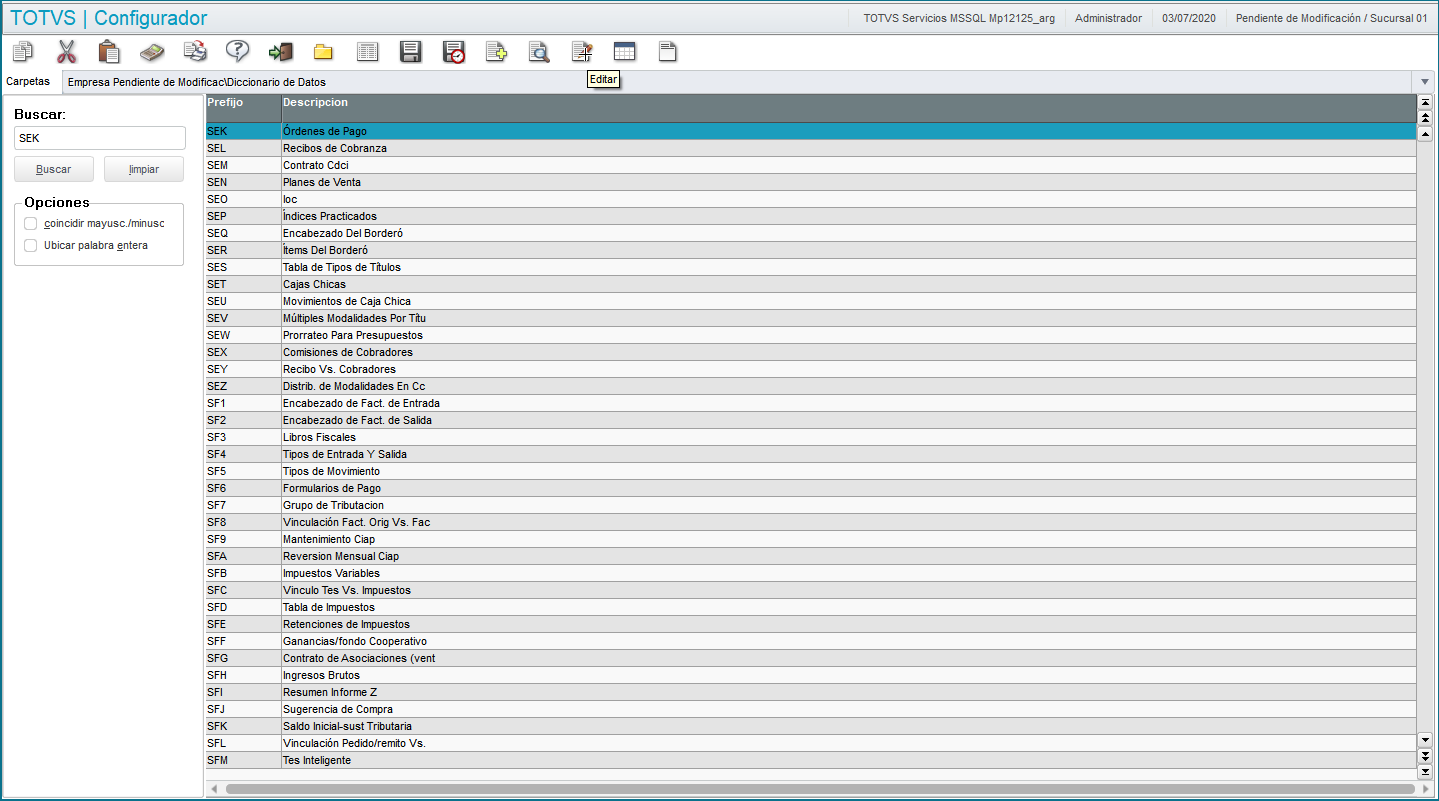The height and width of the screenshot is (801, 1439).
Task: Select the Órdenes de Pago row
Action: pos(811,131)
